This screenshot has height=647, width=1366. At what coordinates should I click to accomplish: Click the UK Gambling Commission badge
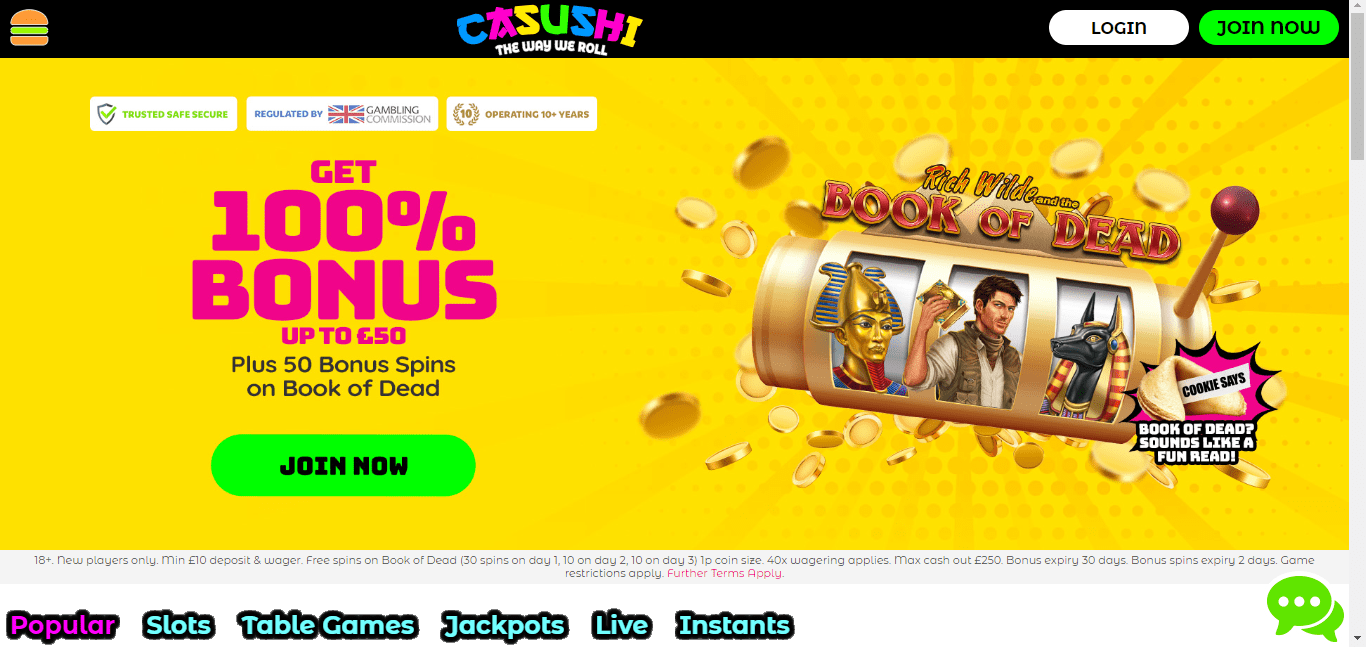pos(342,114)
